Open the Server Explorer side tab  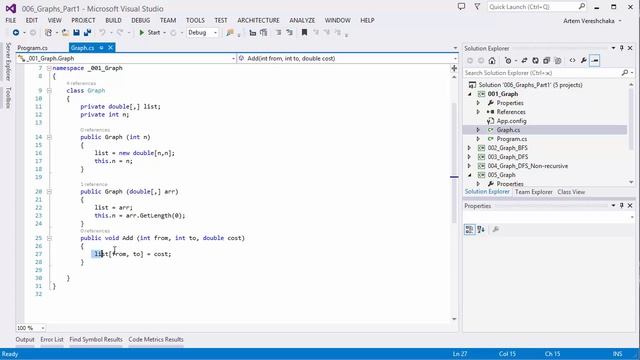pos(8,62)
